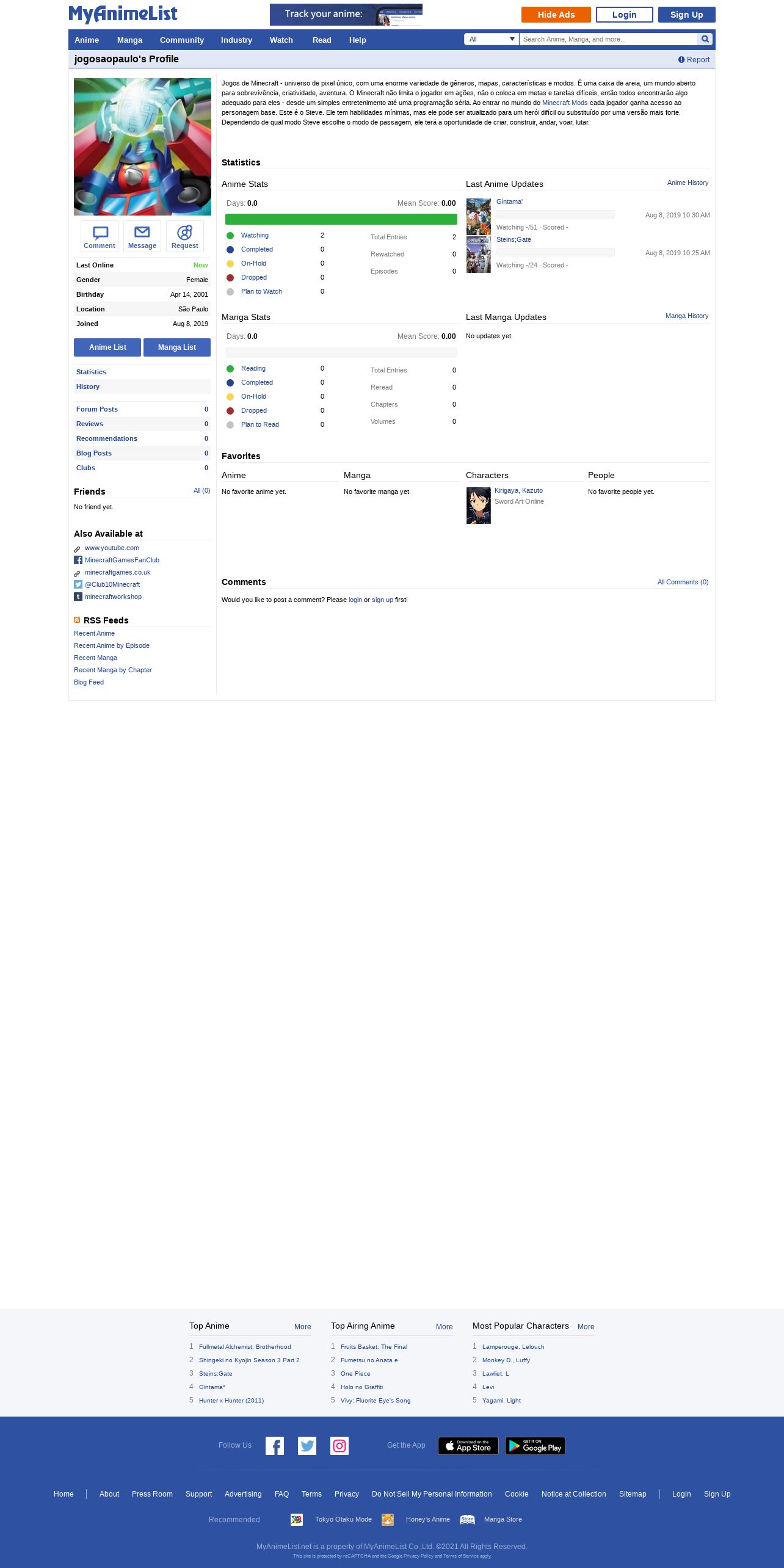Open the Help menu

click(x=358, y=40)
